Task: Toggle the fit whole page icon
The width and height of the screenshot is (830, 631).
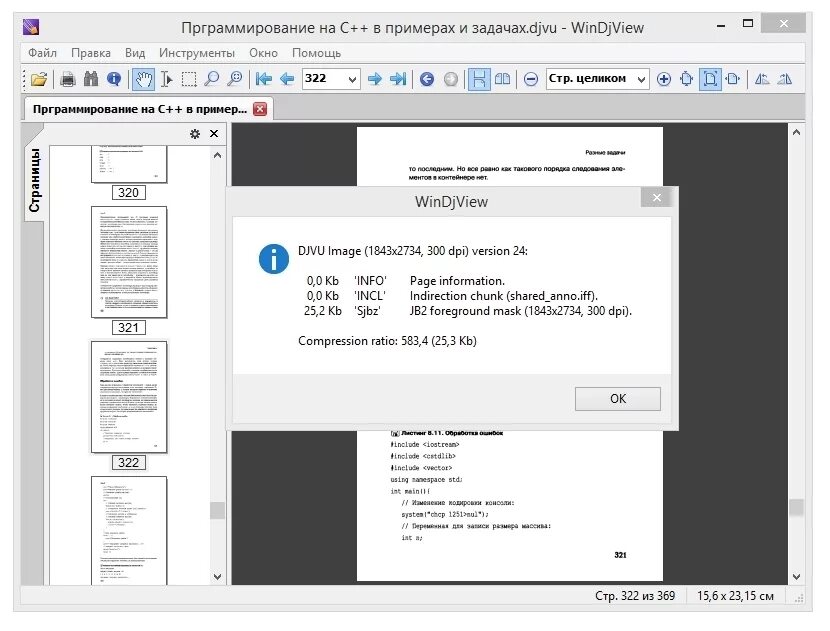Action: [x=710, y=79]
